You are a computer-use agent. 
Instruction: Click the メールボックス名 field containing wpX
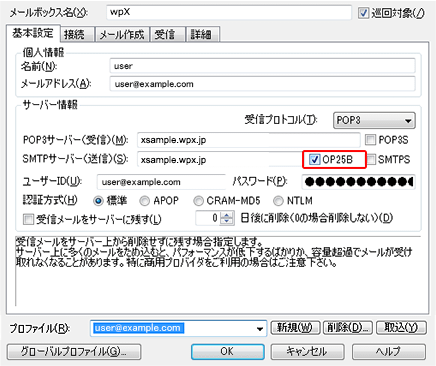[x=229, y=12]
